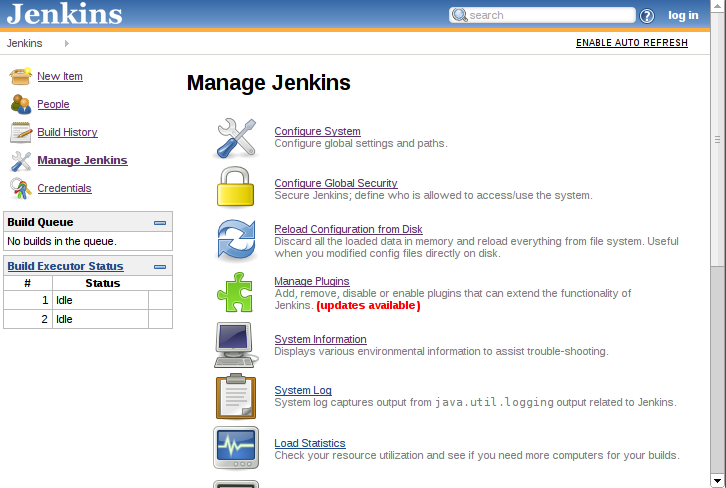Open search help question mark icon
This screenshot has width=726, height=488.
(x=647, y=16)
